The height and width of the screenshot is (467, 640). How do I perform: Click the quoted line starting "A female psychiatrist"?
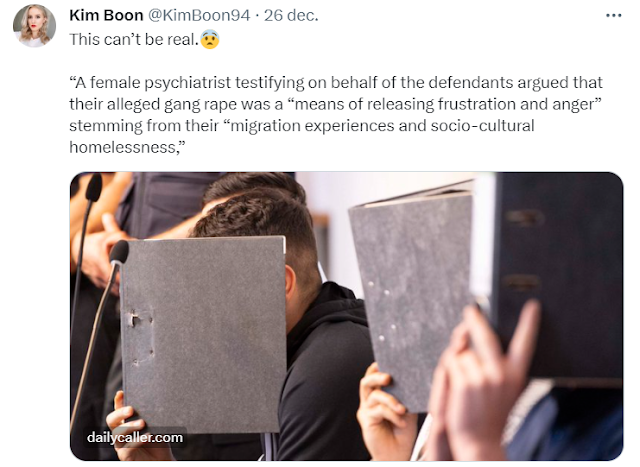pyautogui.click(x=336, y=82)
